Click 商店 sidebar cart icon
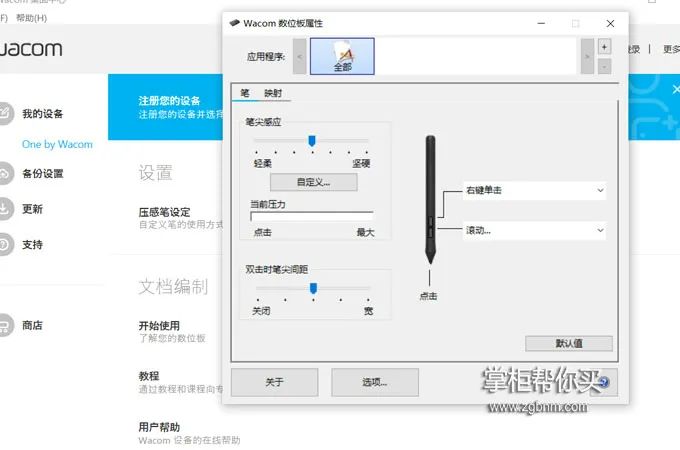Viewport: 680px width, 450px height. (4, 325)
